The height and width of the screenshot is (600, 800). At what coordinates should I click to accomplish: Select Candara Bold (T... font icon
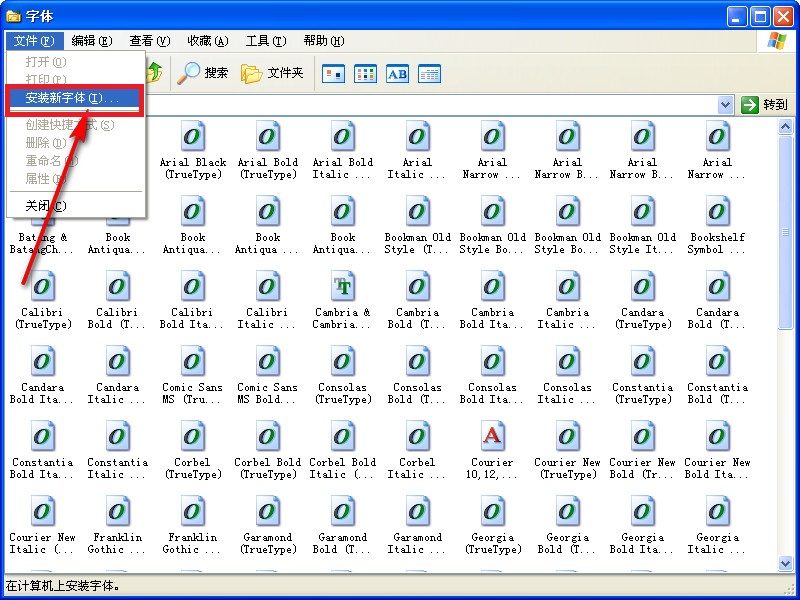[717, 286]
